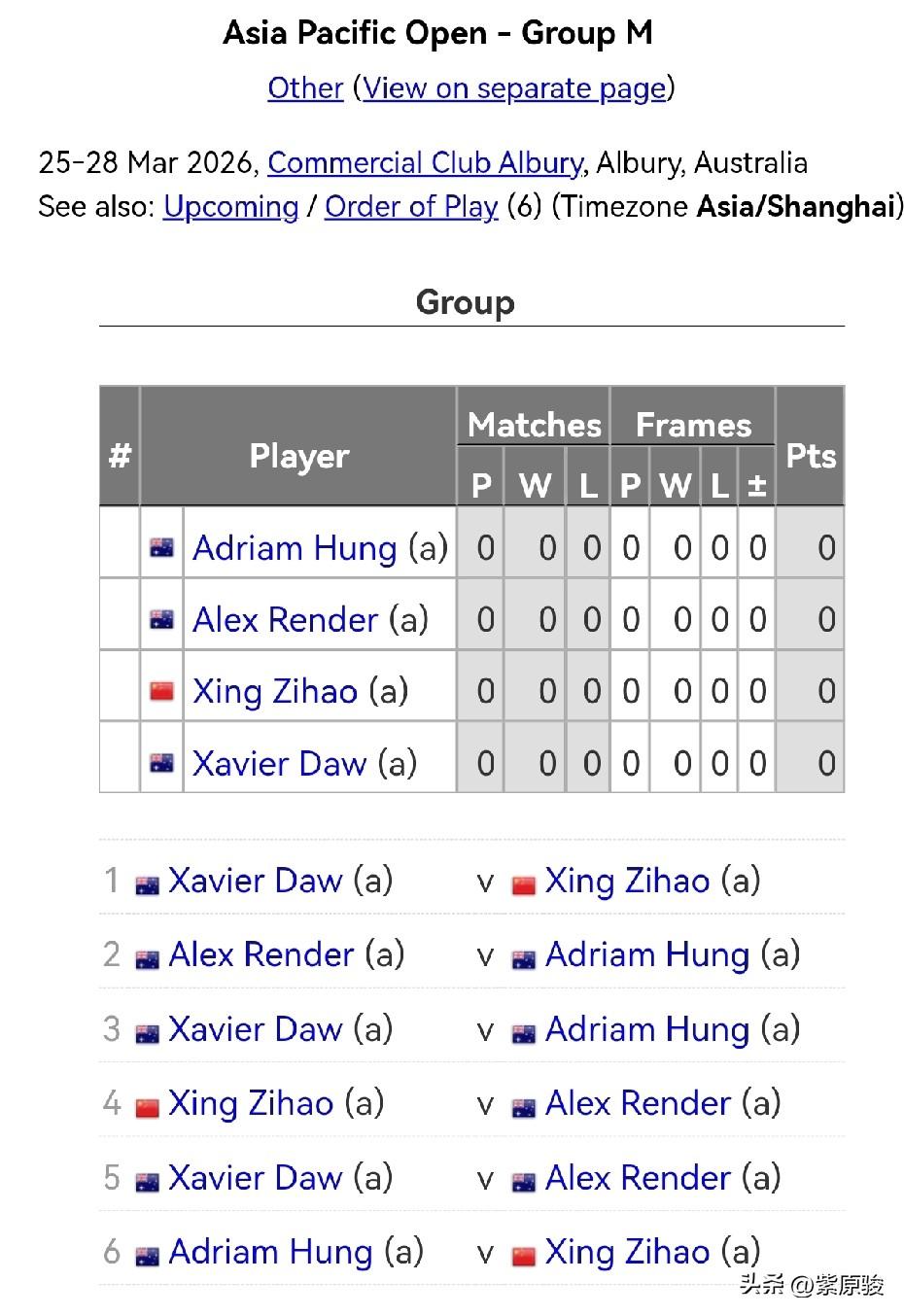Click the Chinese flag in match 6
The image size is (904, 1316).
point(524,1256)
